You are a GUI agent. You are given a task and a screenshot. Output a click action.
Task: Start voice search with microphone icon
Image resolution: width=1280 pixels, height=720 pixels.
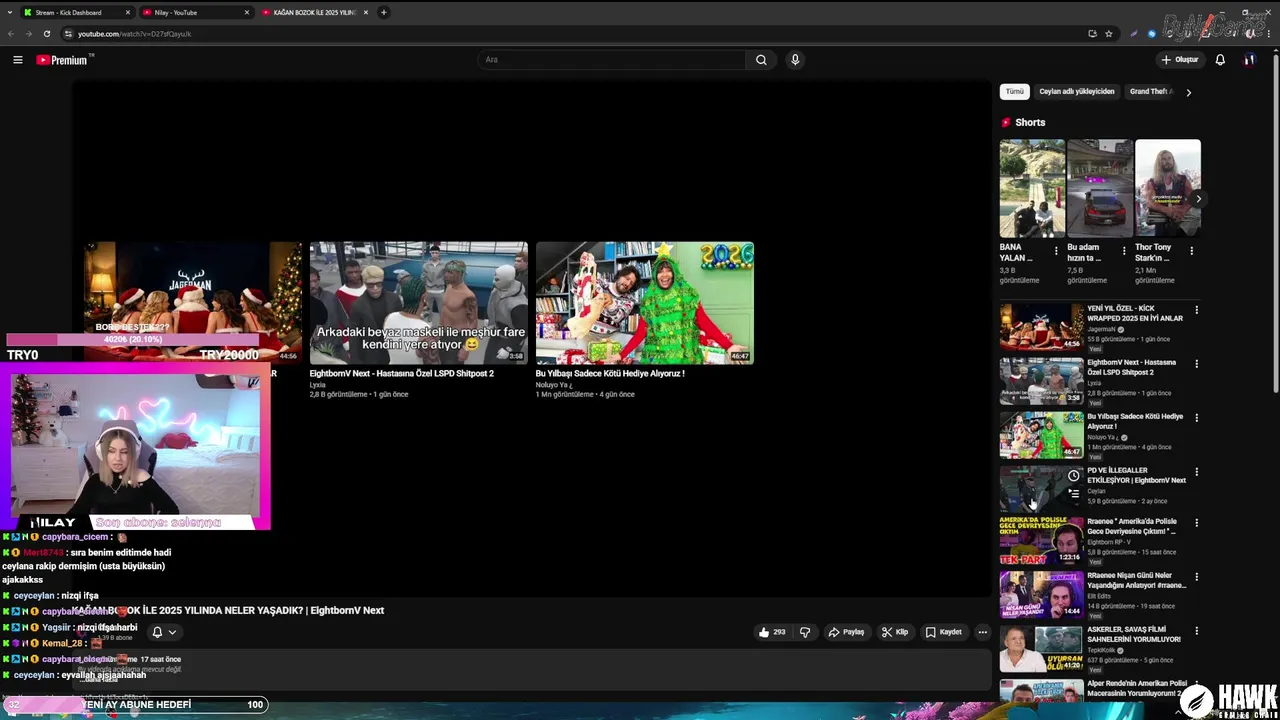tap(795, 60)
